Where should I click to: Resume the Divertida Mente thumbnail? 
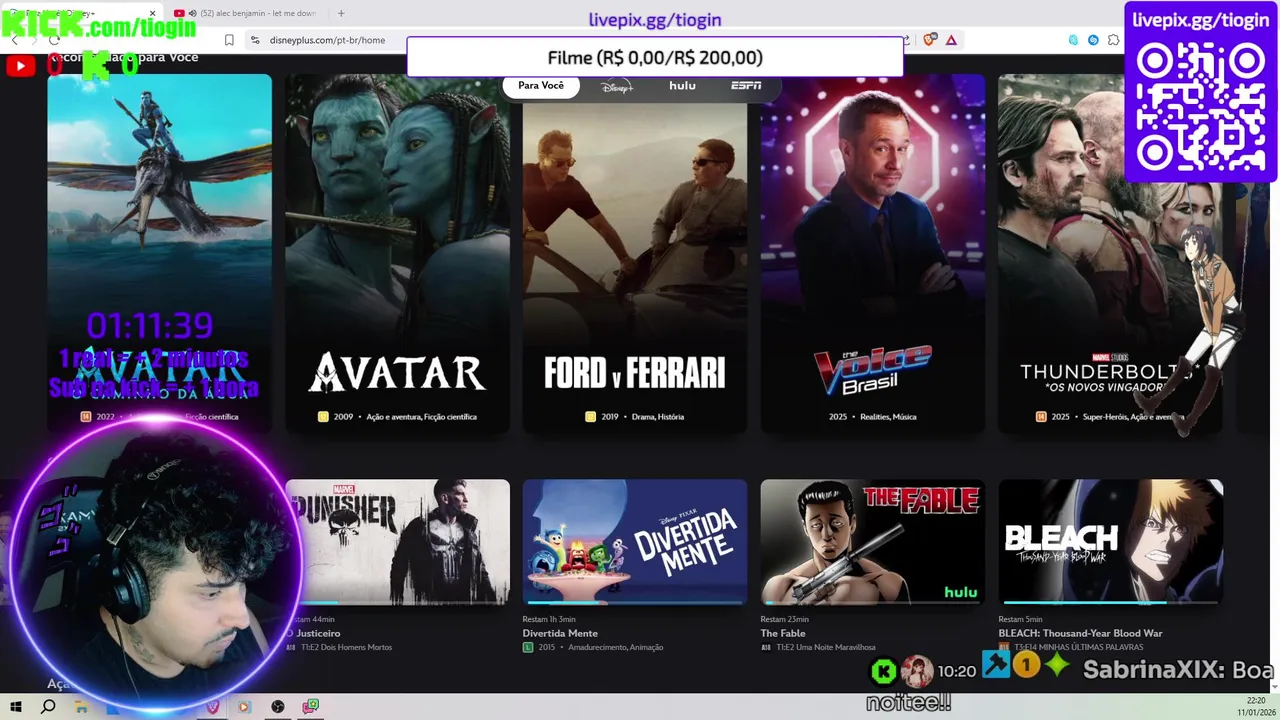click(635, 542)
